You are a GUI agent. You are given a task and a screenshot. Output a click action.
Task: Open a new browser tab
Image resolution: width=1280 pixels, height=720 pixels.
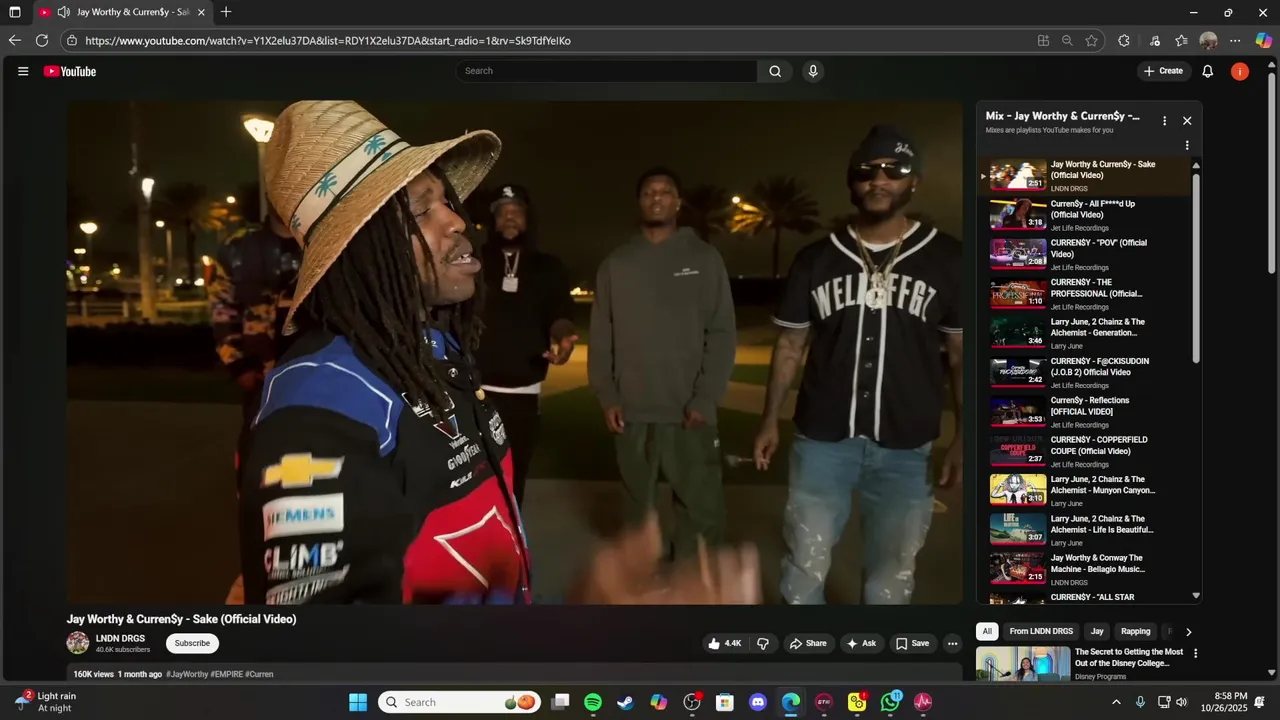point(226,12)
